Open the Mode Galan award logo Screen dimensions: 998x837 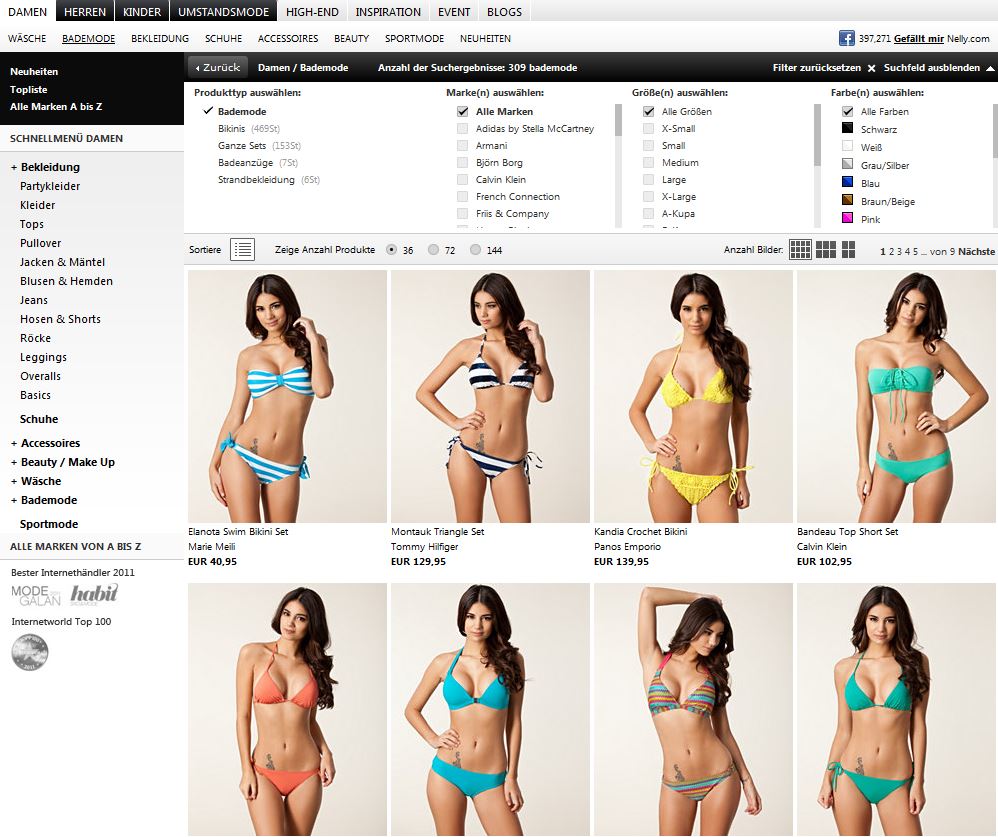(36, 594)
